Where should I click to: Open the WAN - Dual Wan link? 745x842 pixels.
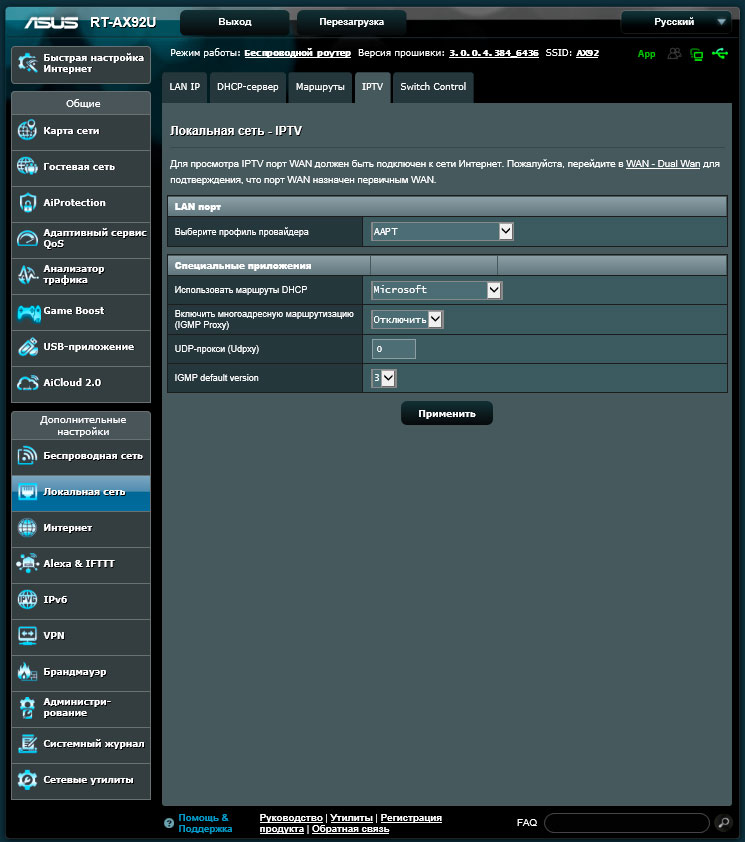pyautogui.click(x=663, y=164)
